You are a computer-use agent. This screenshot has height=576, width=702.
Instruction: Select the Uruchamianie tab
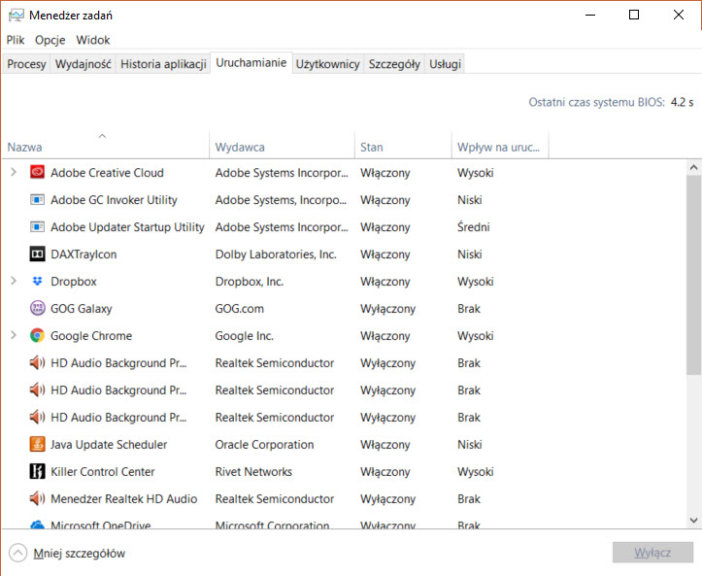click(x=251, y=63)
